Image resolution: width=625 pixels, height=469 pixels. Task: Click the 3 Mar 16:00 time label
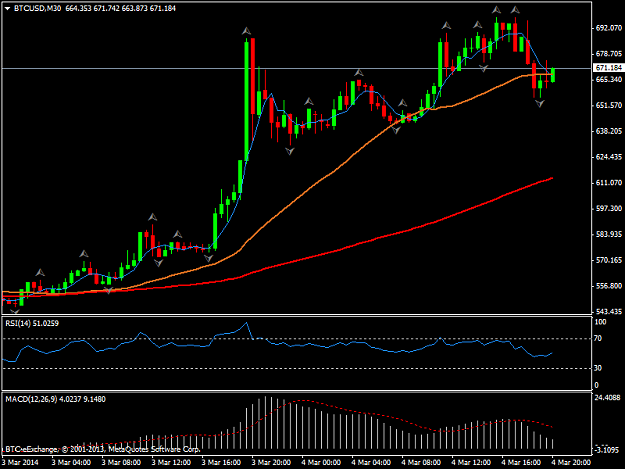[x=221, y=462]
